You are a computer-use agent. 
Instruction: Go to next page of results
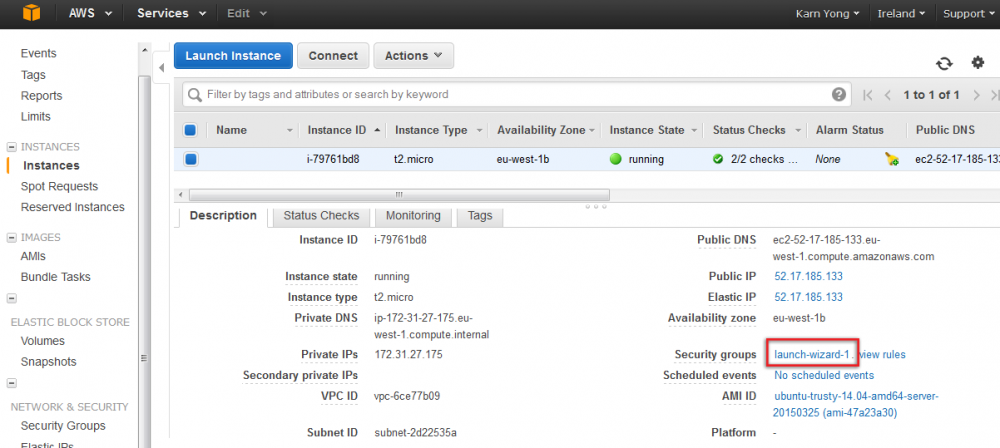(x=976, y=95)
